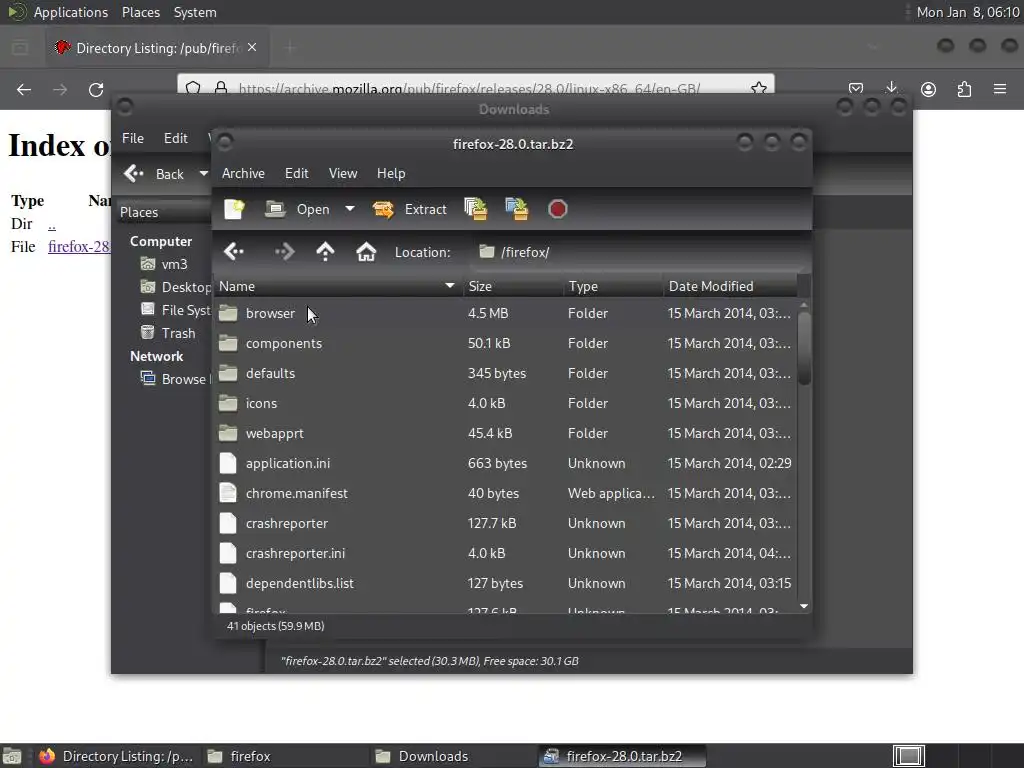The height and width of the screenshot is (768, 1024).
Task: Click the add files to archive icon
Action: click(x=475, y=209)
